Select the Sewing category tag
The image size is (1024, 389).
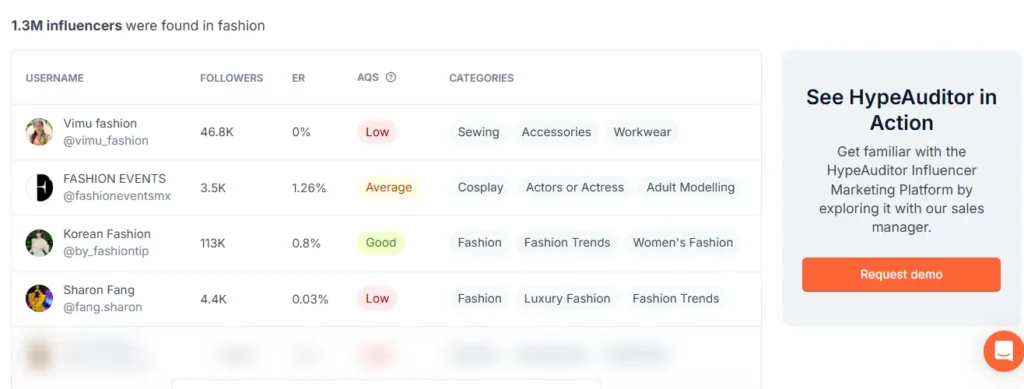(478, 132)
